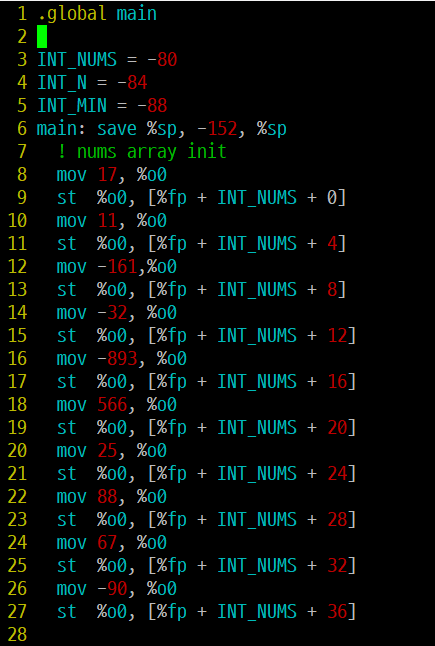Click line number 28 in the gutter
Screen dimensions: 435x646
pyautogui.click(x=17, y=634)
